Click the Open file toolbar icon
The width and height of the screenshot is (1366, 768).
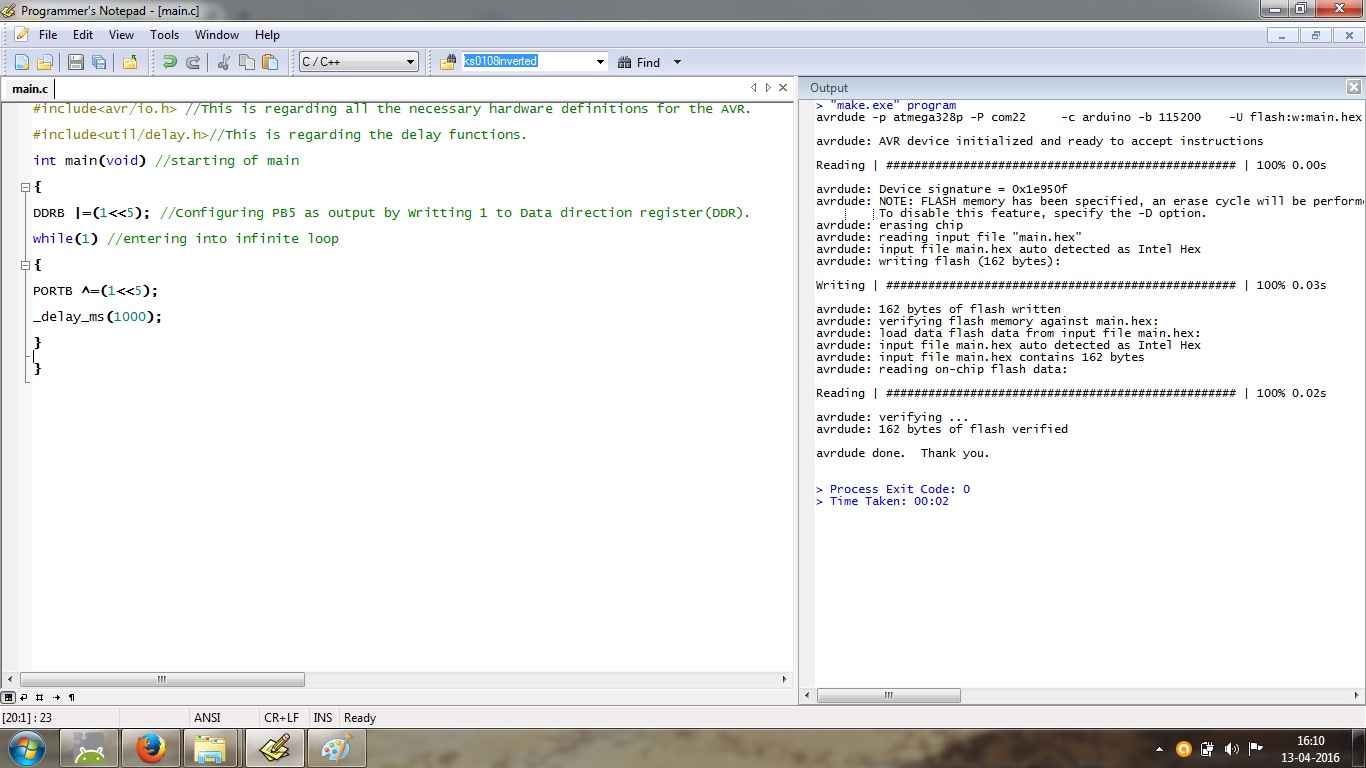44,62
